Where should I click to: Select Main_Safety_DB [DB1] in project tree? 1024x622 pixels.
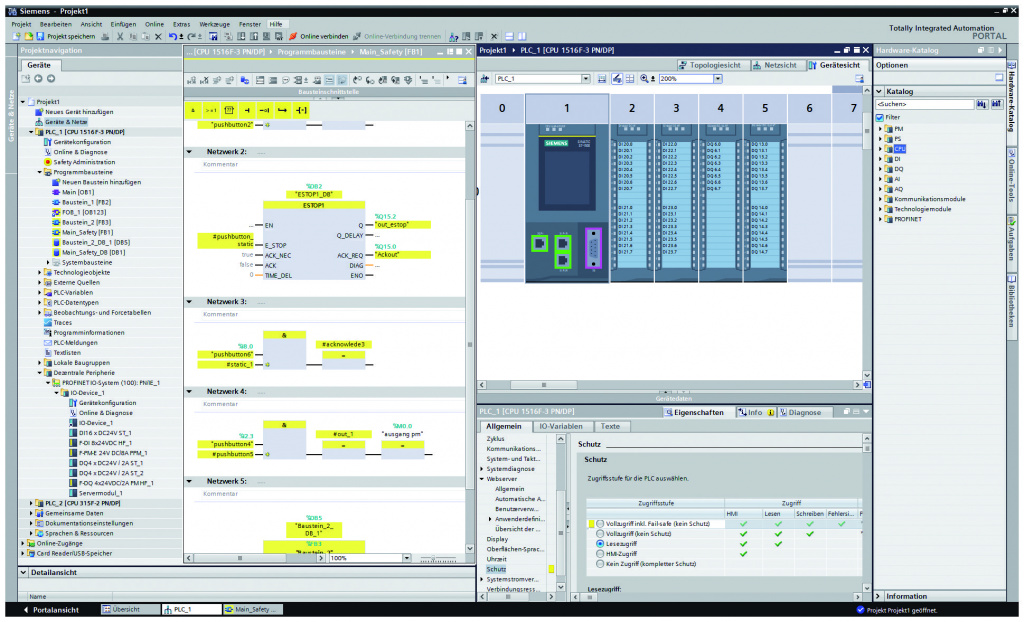coord(93,253)
